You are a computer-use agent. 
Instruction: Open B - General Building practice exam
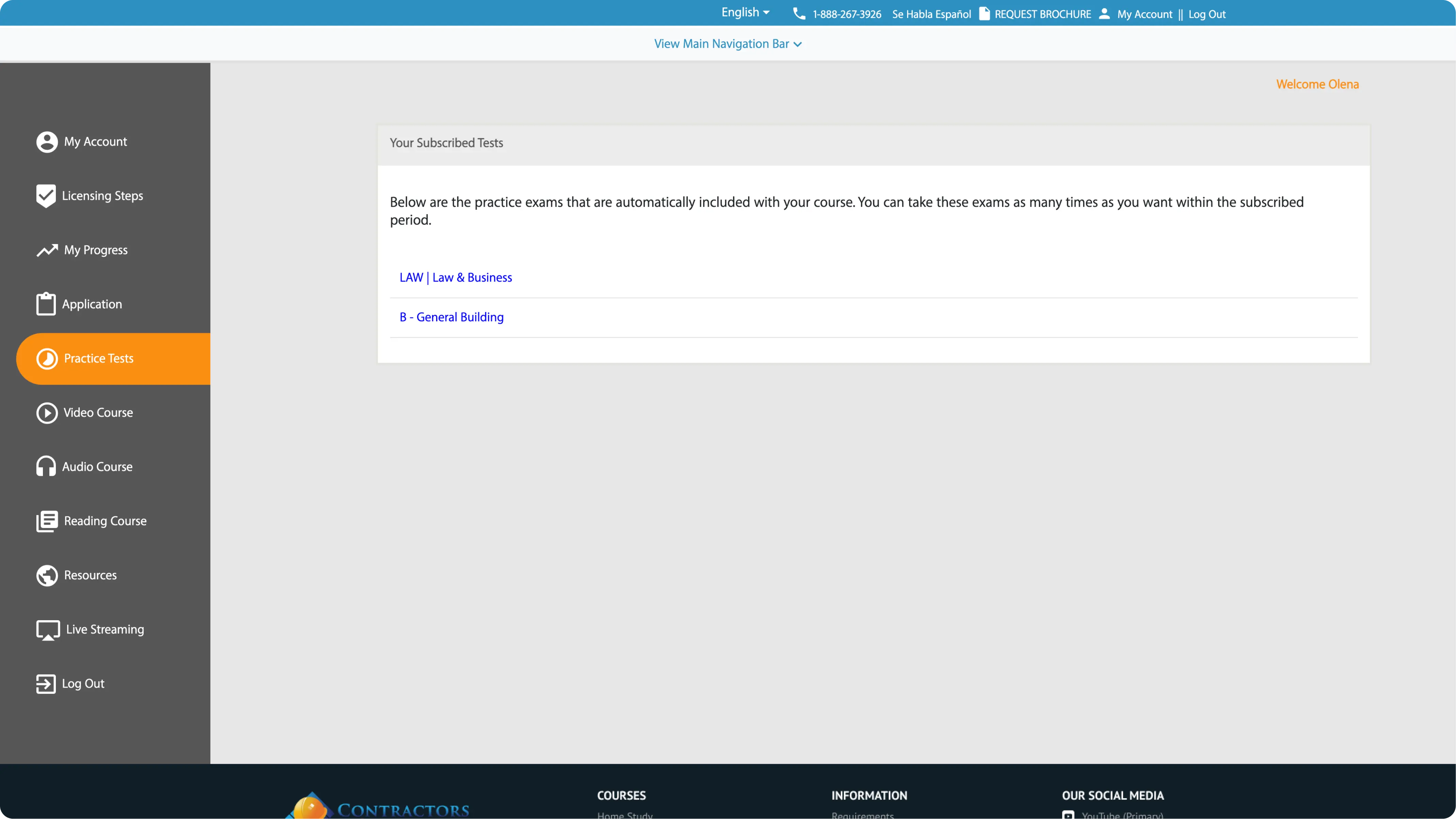[x=450, y=317]
